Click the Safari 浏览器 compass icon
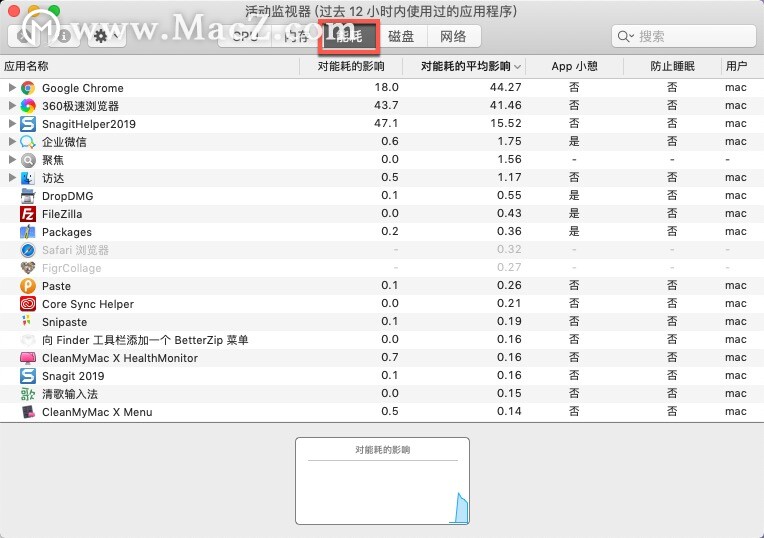764x538 pixels. (28, 250)
